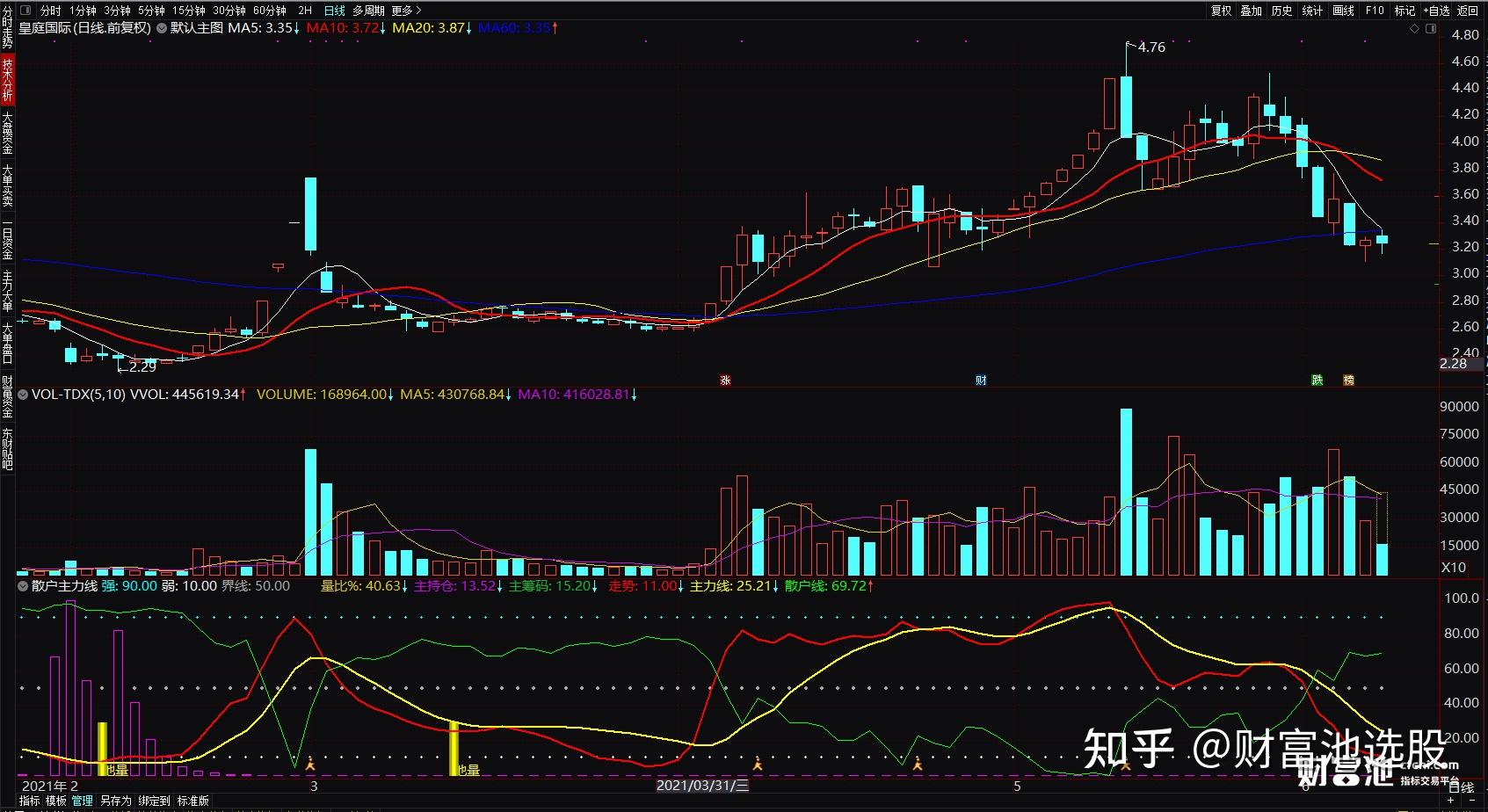The width and height of the screenshot is (1488, 812).
Task: Open the 分时走势 sidebar tab
Action: (x=7, y=27)
